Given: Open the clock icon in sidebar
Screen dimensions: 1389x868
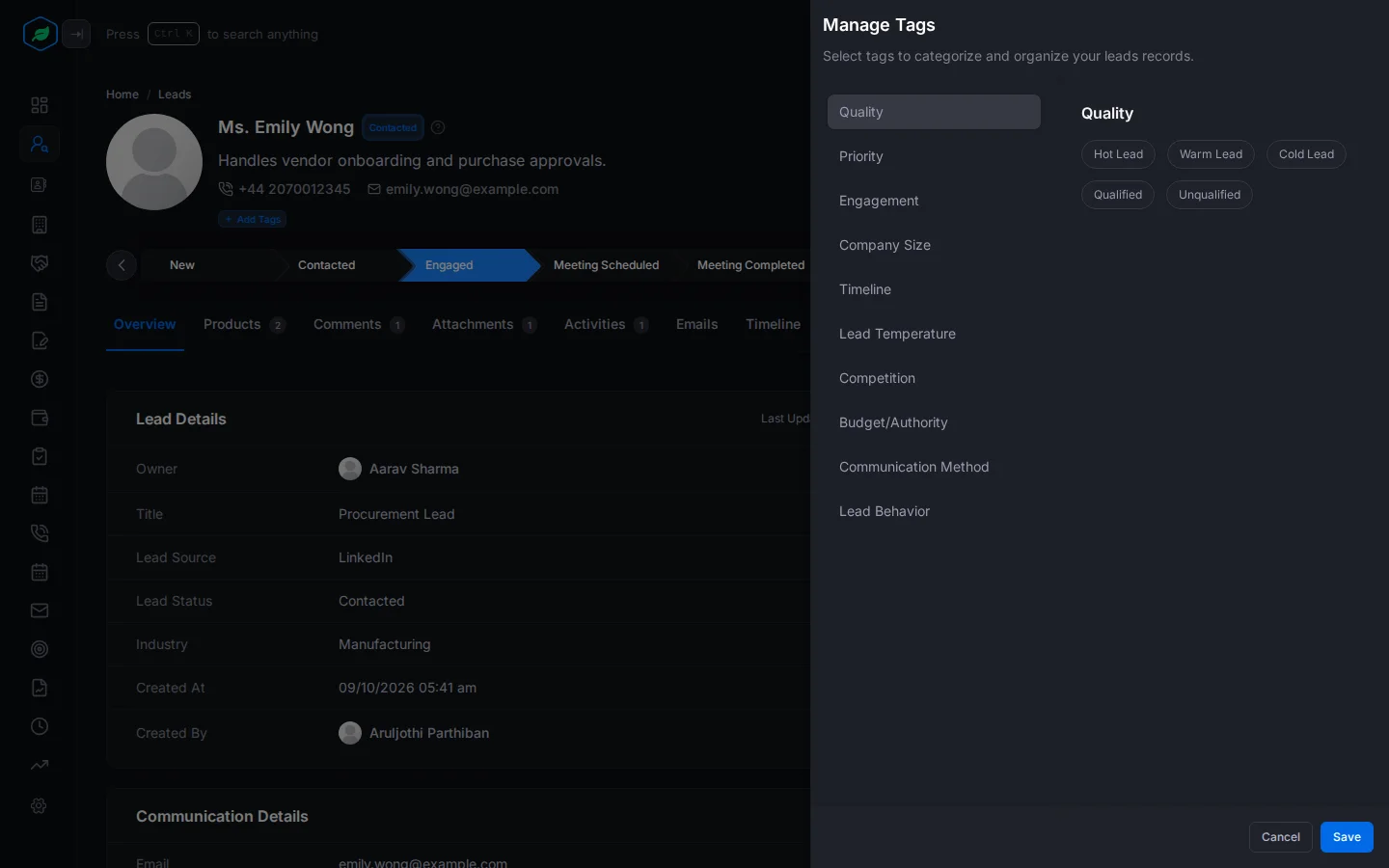Looking at the screenshot, I should point(40,726).
